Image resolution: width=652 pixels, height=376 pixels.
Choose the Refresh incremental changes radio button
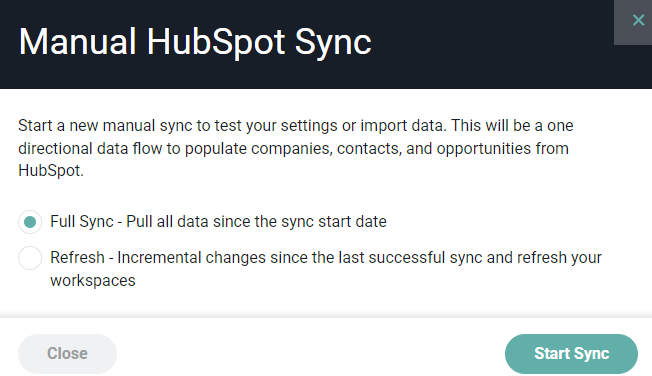click(30, 258)
